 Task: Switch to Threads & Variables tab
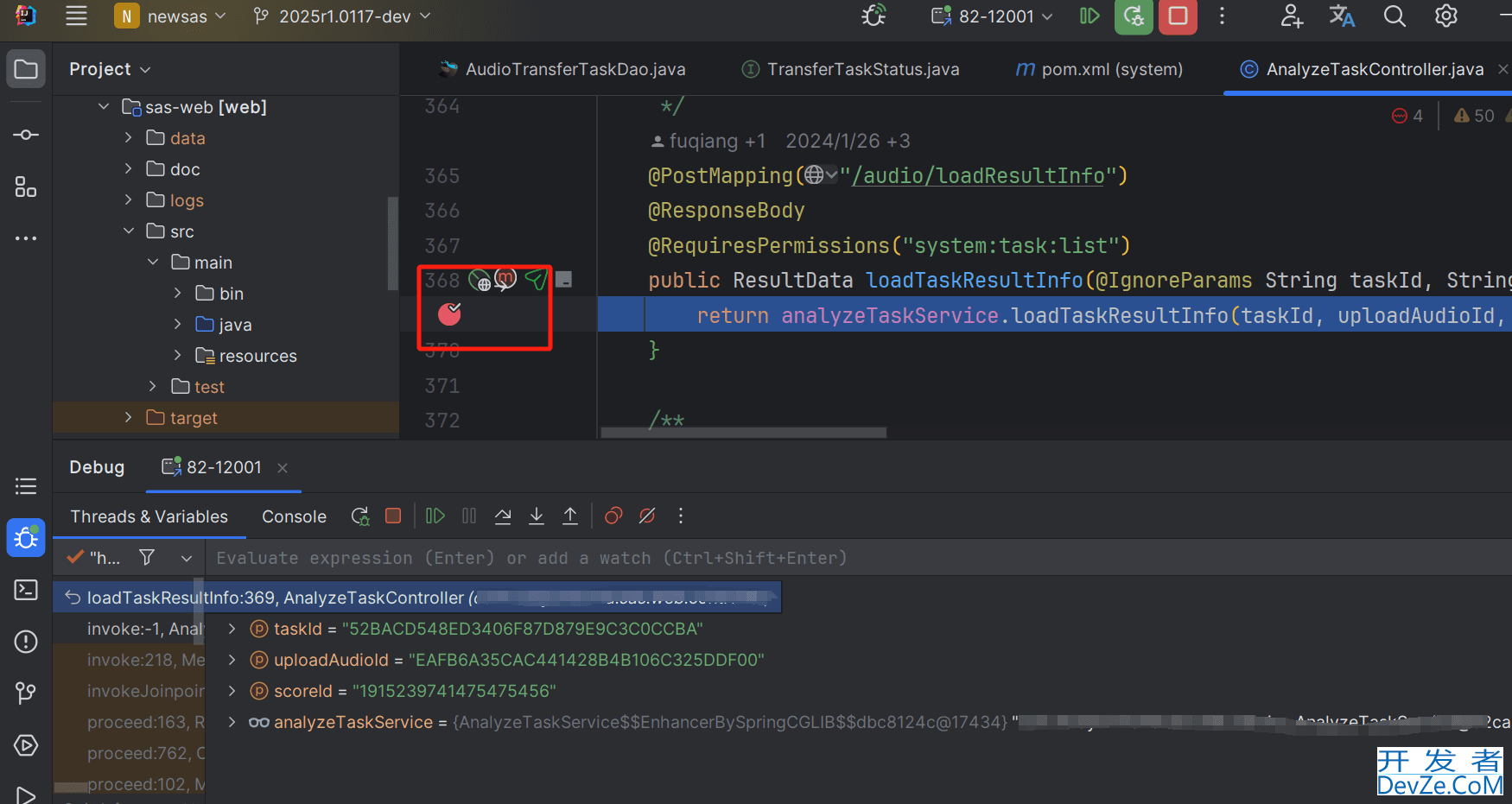(149, 516)
